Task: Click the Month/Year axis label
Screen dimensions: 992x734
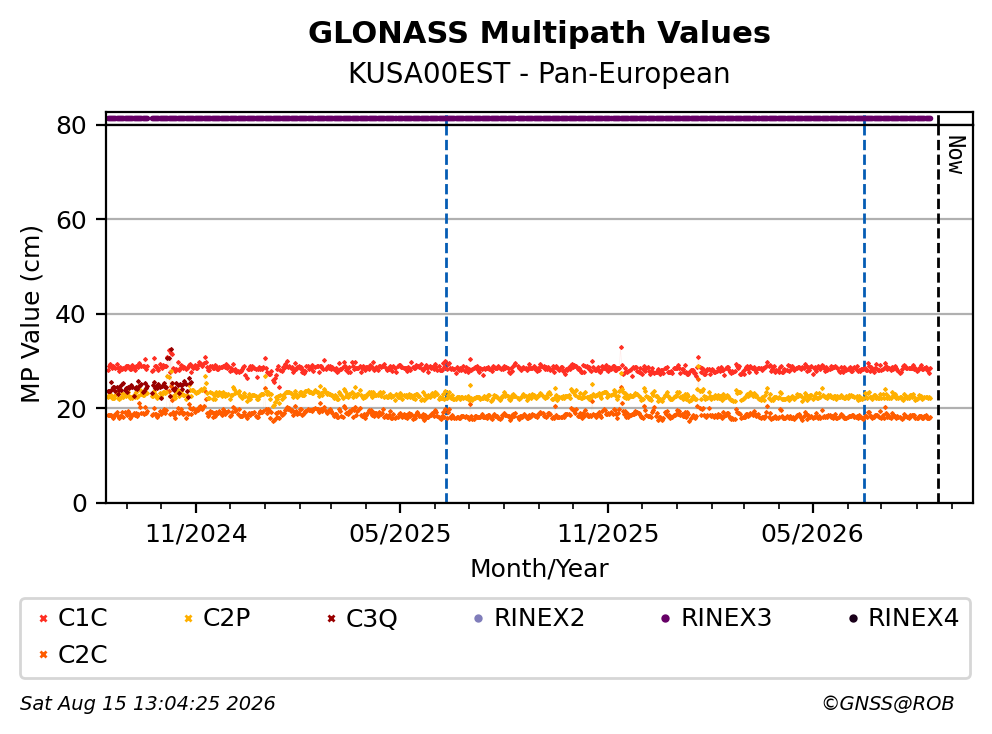Action: coord(539,568)
